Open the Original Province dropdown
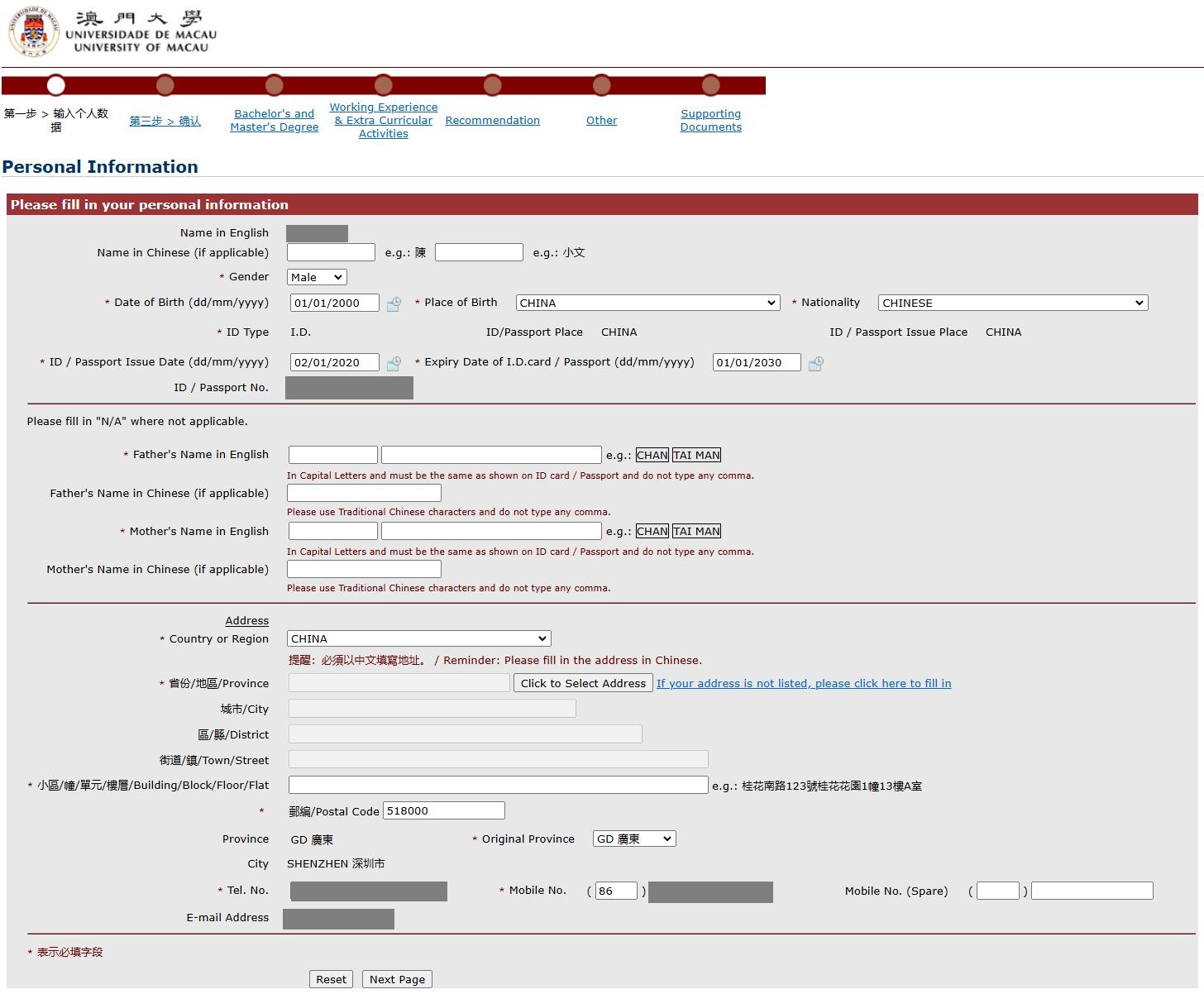 [x=633, y=839]
